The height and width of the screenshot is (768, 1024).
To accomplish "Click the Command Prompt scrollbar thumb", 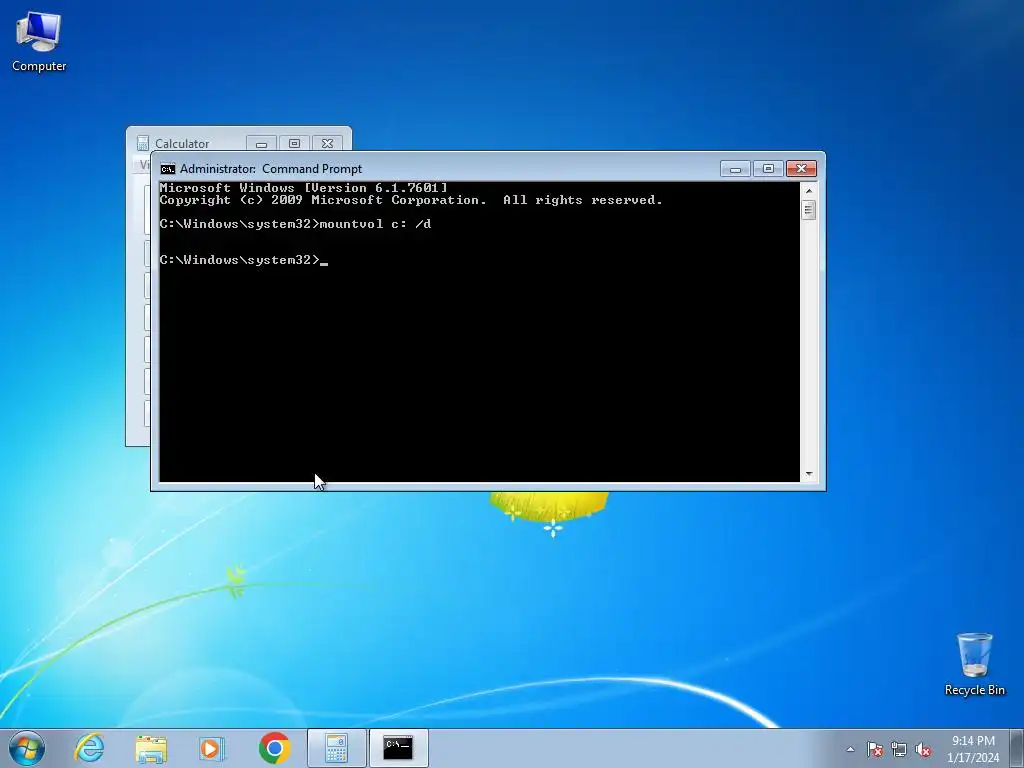I will (x=808, y=210).
